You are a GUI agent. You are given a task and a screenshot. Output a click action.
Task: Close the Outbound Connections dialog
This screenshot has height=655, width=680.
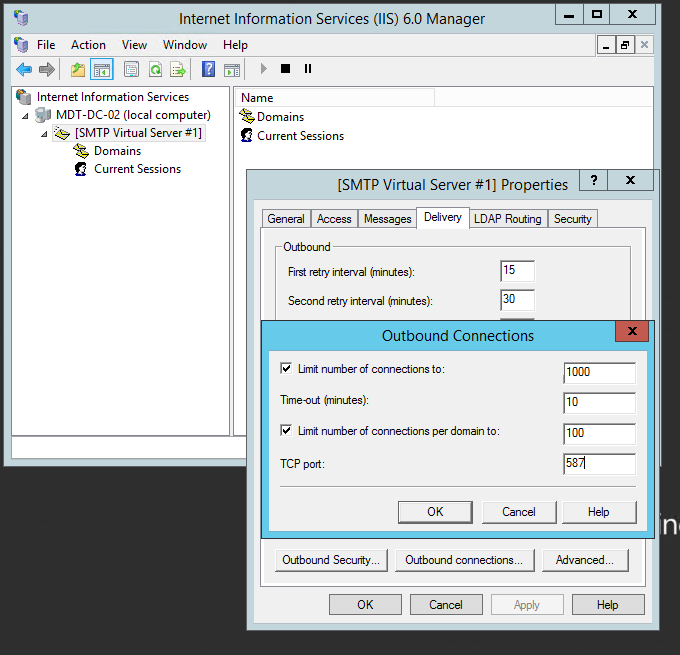point(632,331)
